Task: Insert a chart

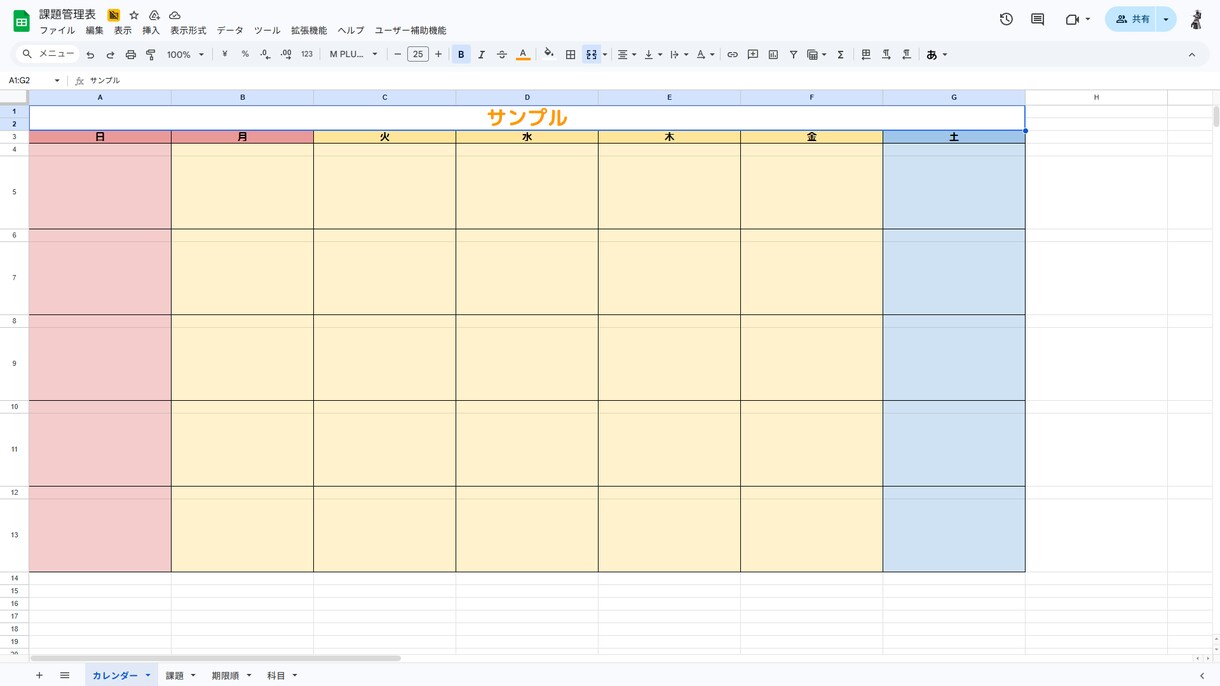Action: (773, 55)
